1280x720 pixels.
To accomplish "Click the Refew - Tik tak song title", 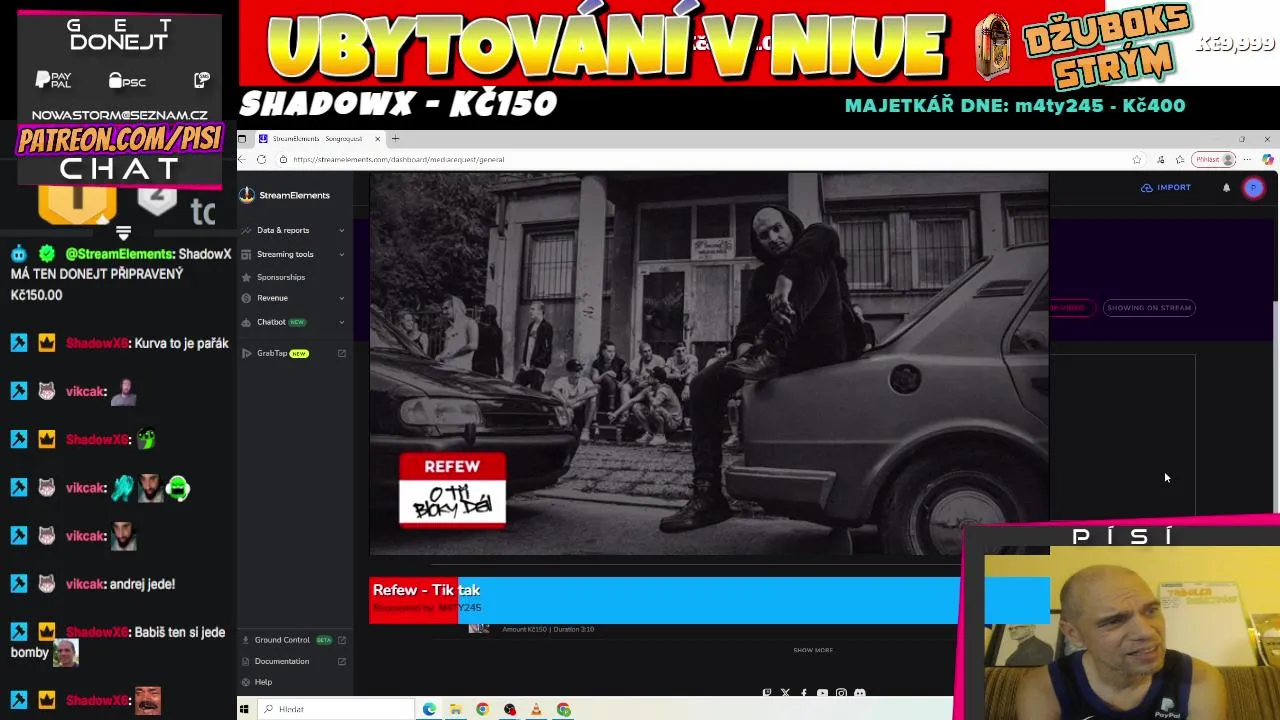I will (x=427, y=590).
